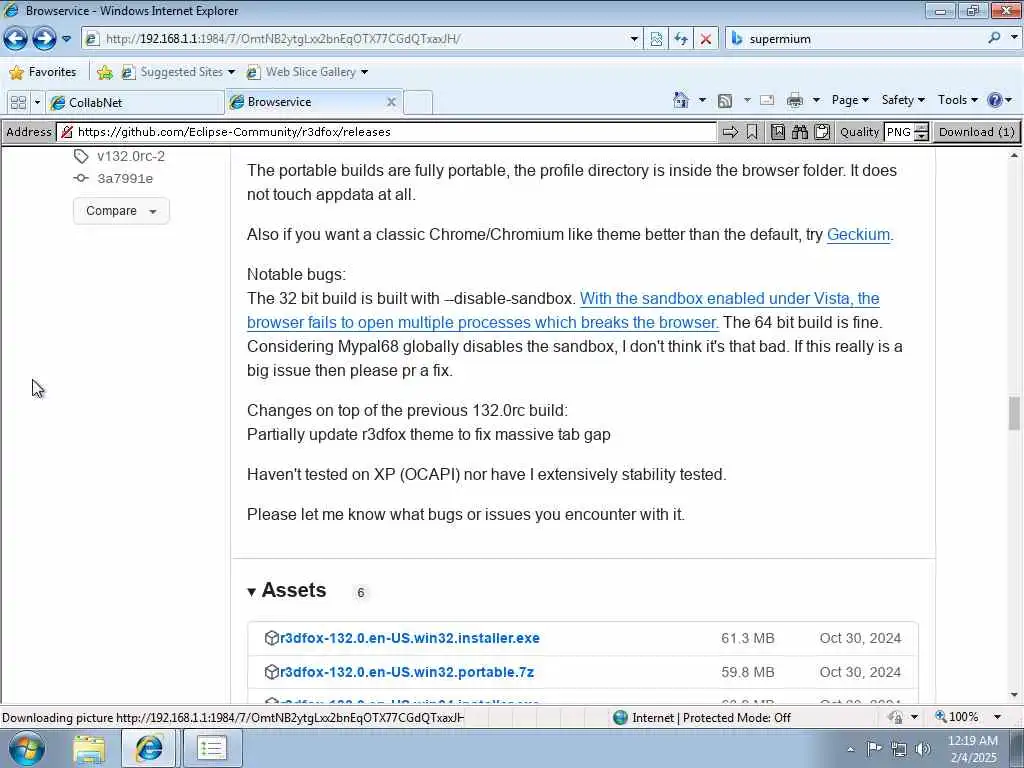Open the IE address bar autocomplete dropdown
The height and width of the screenshot is (768, 1024).
tap(633, 39)
